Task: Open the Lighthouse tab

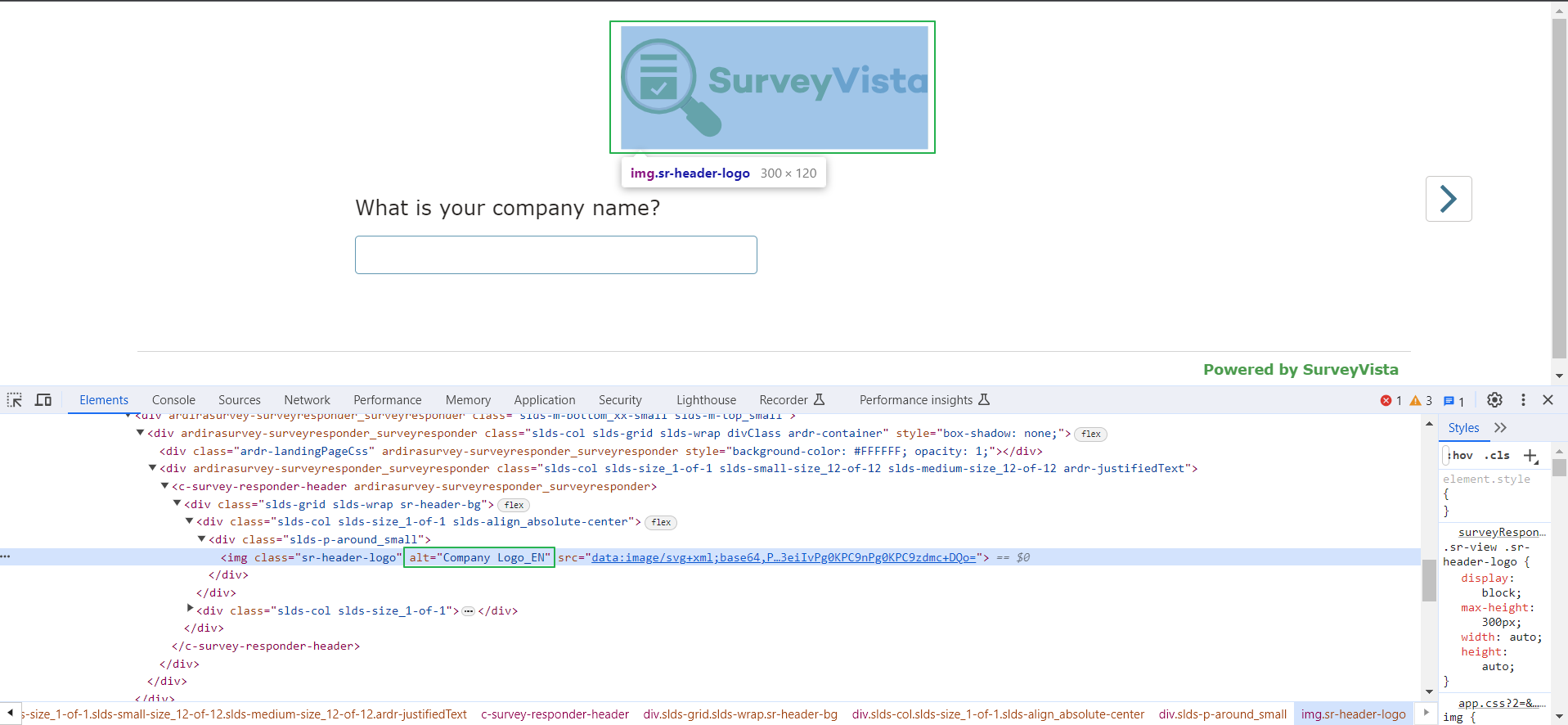Action: point(706,400)
